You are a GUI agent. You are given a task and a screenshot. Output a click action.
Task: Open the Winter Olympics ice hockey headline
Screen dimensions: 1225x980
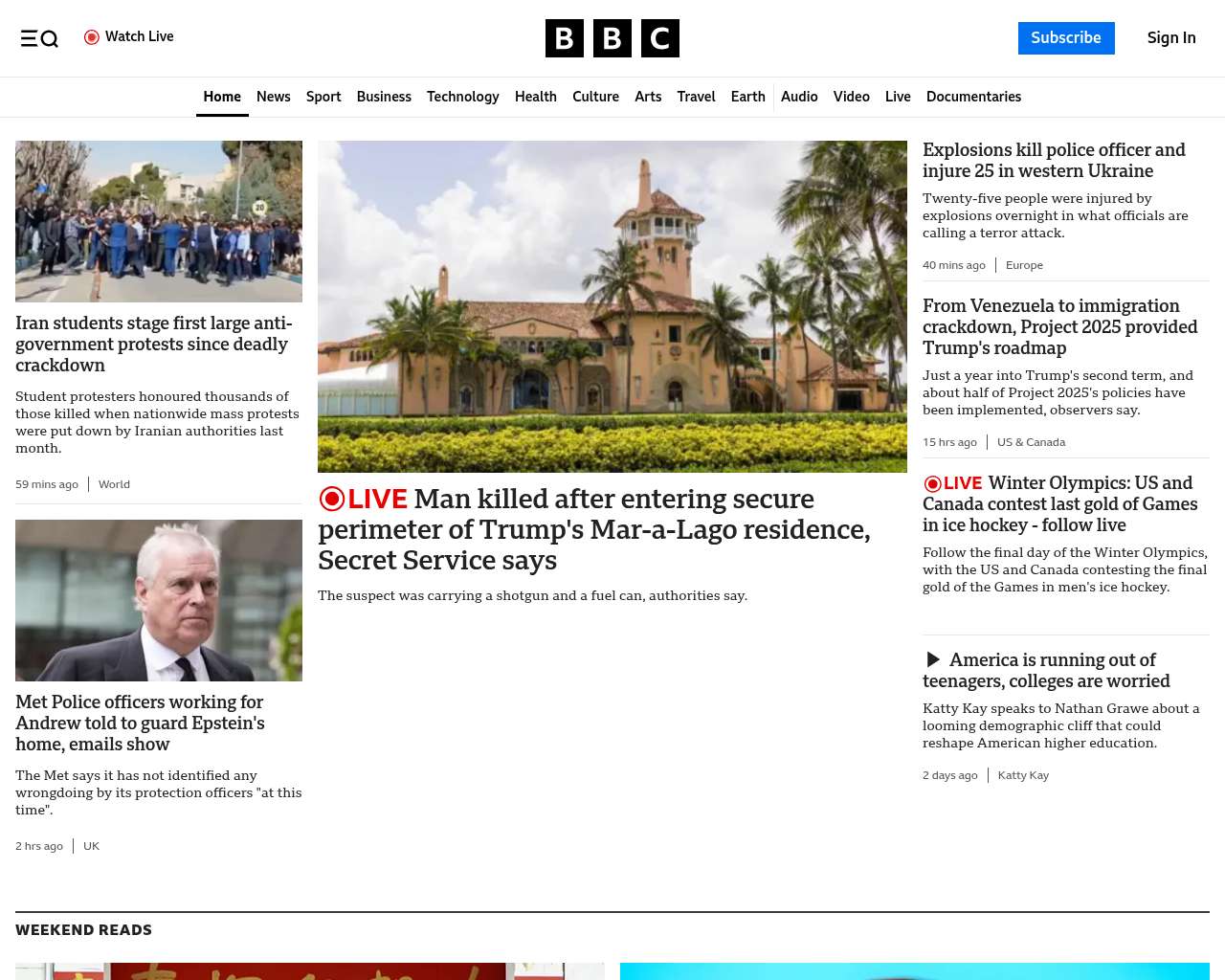tap(1060, 504)
